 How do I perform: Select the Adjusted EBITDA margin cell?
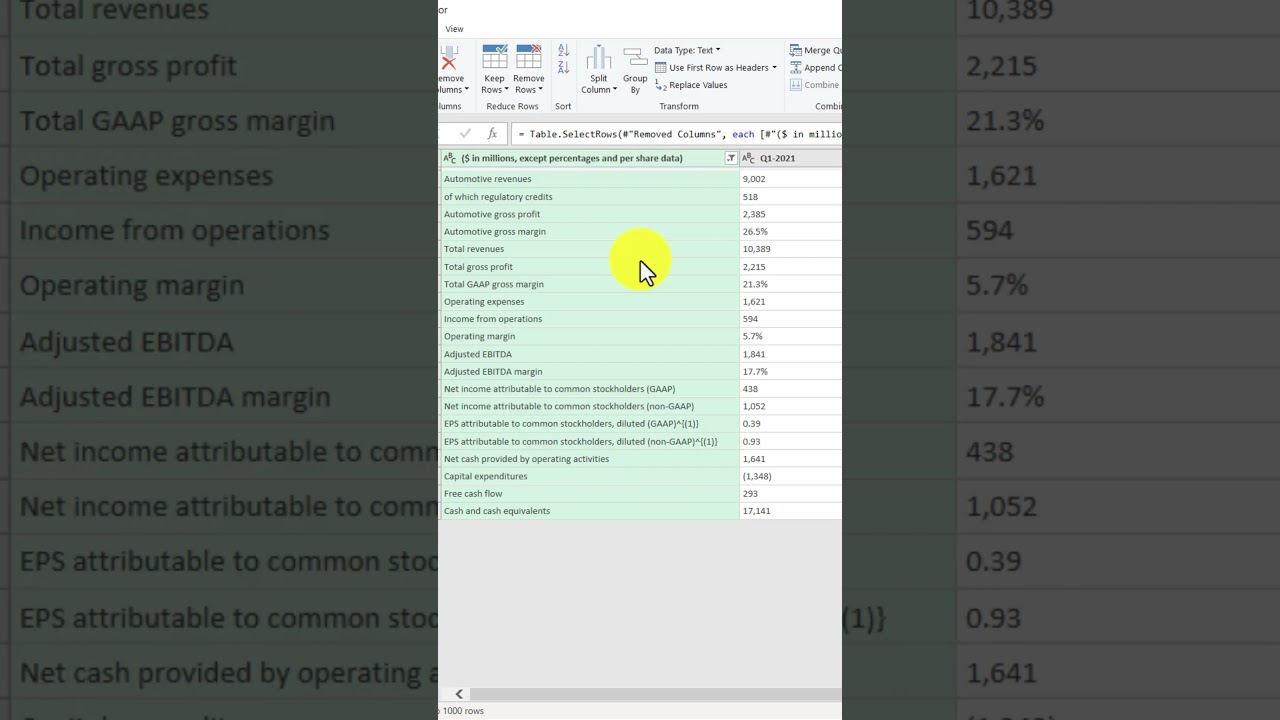tap(590, 372)
